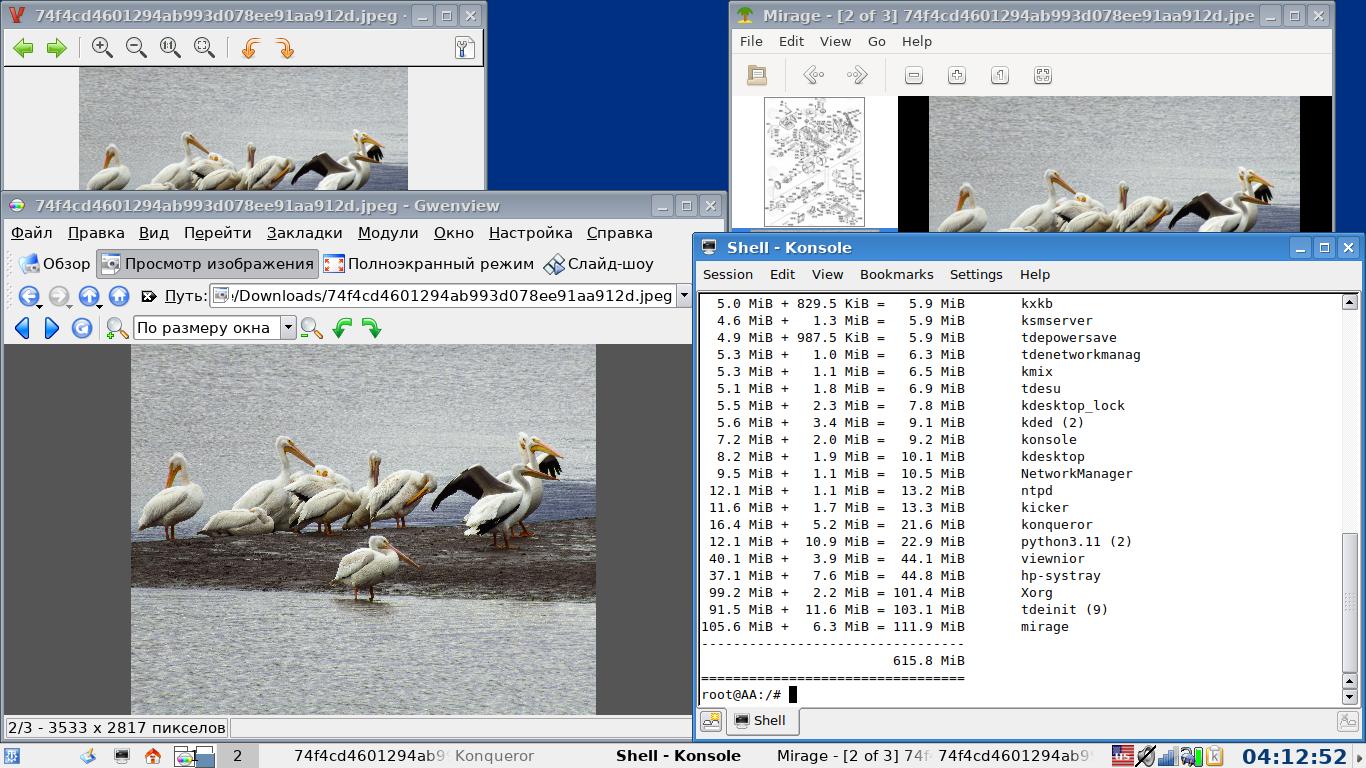This screenshot has height=768, width=1366.
Task: Rotate image left with Viewnior's orange arrow
Action: click(250, 48)
